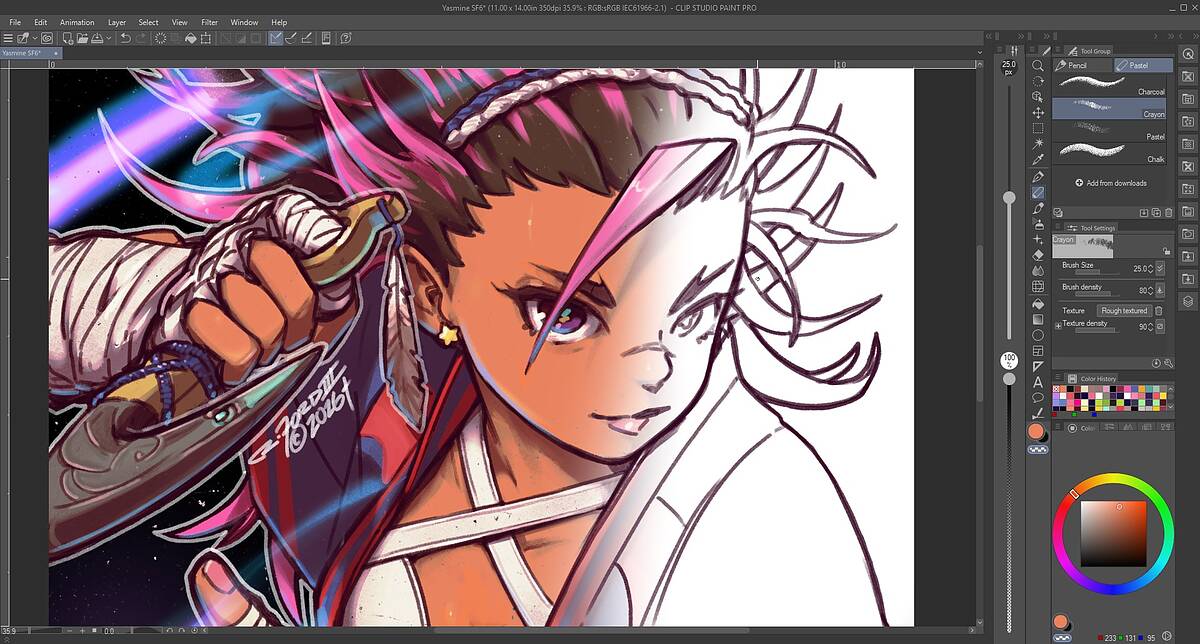
Task: Click the New canvas icon
Action: pyautogui.click(x=68, y=38)
